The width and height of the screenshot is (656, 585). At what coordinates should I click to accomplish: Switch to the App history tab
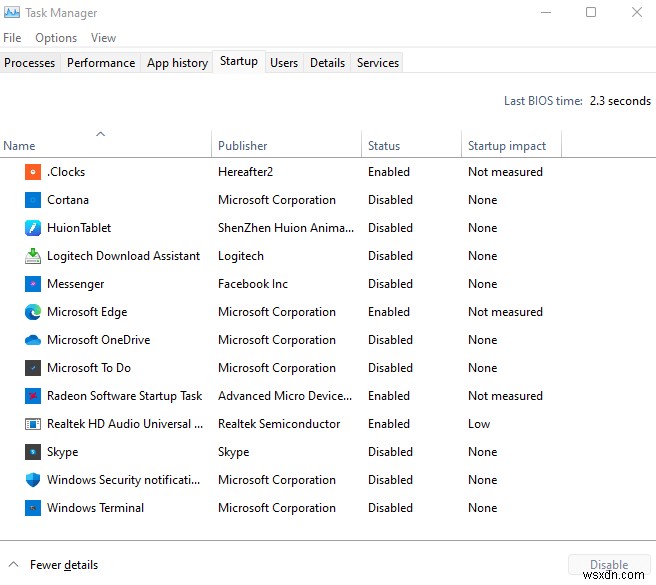177,63
